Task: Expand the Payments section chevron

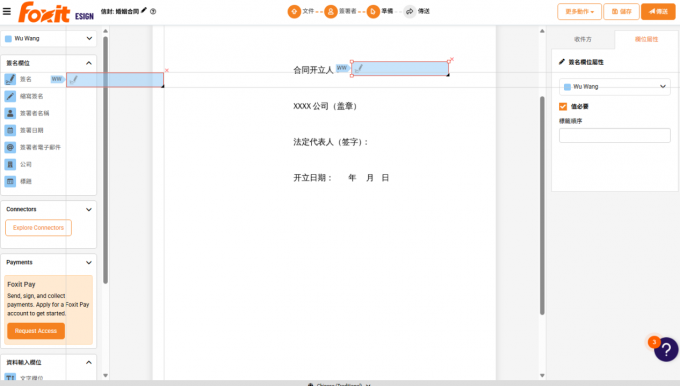Action: click(89, 262)
